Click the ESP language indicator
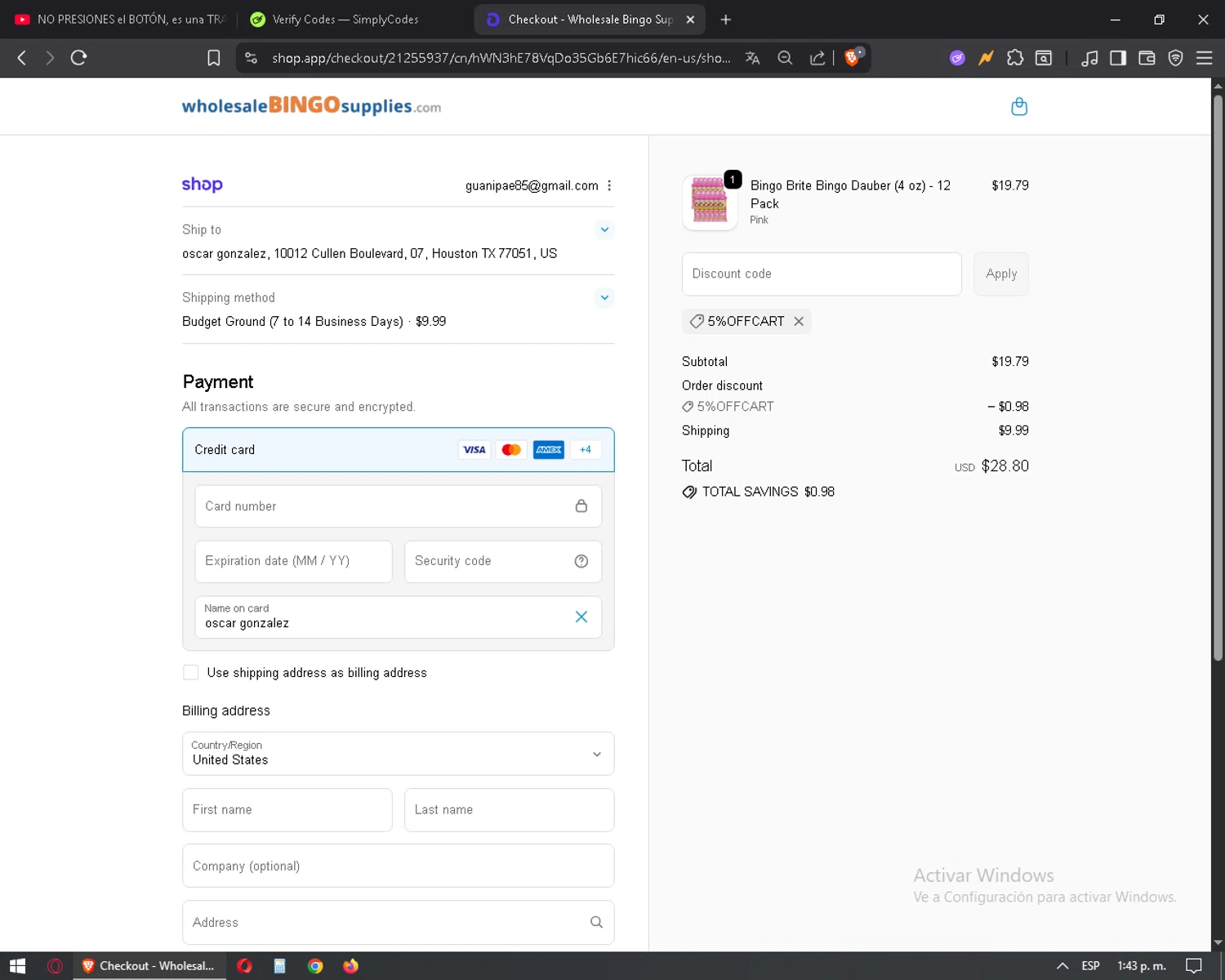 point(1090,966)
